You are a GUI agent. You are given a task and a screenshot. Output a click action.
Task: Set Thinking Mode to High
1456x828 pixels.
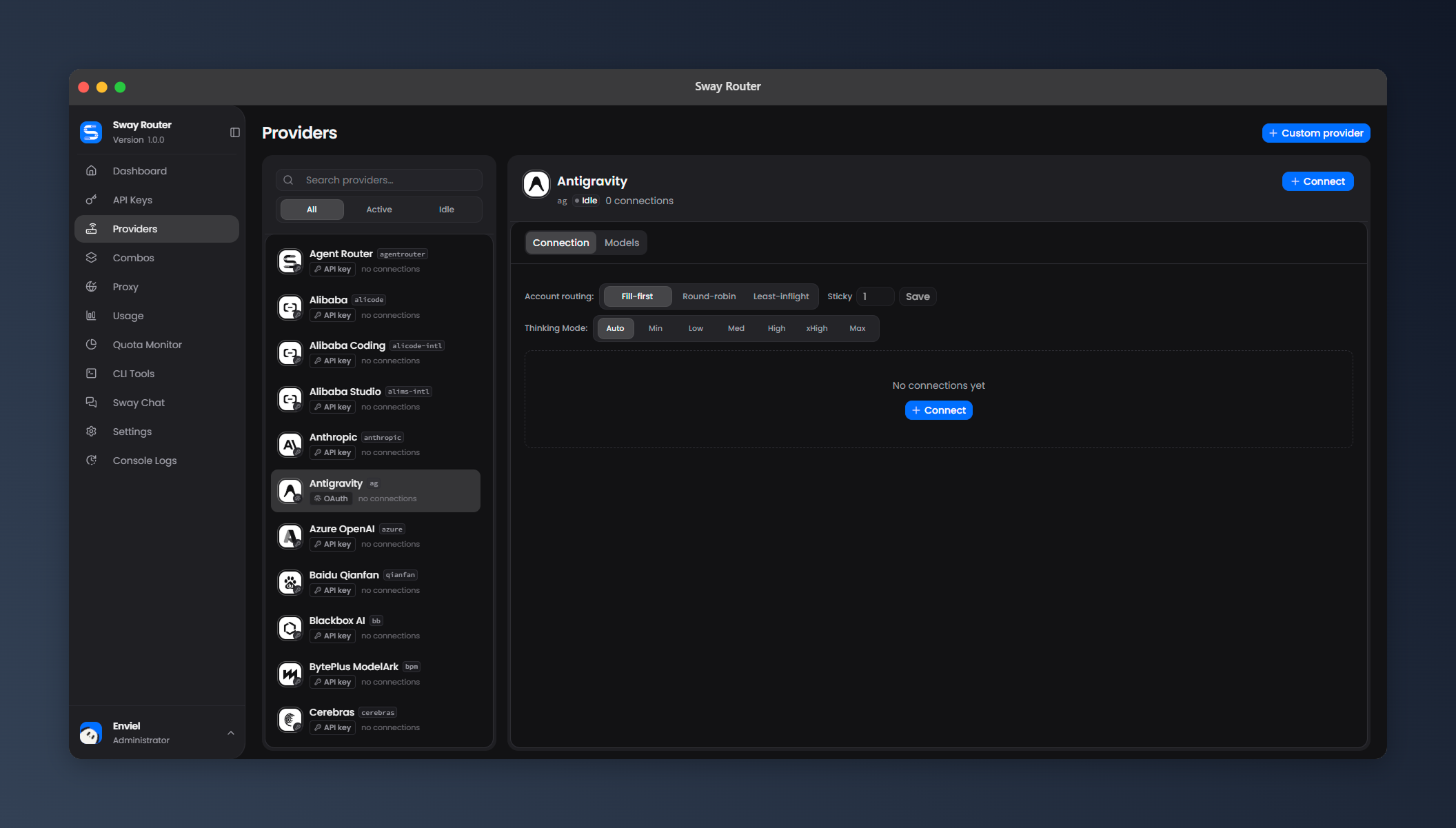point(776,328)
